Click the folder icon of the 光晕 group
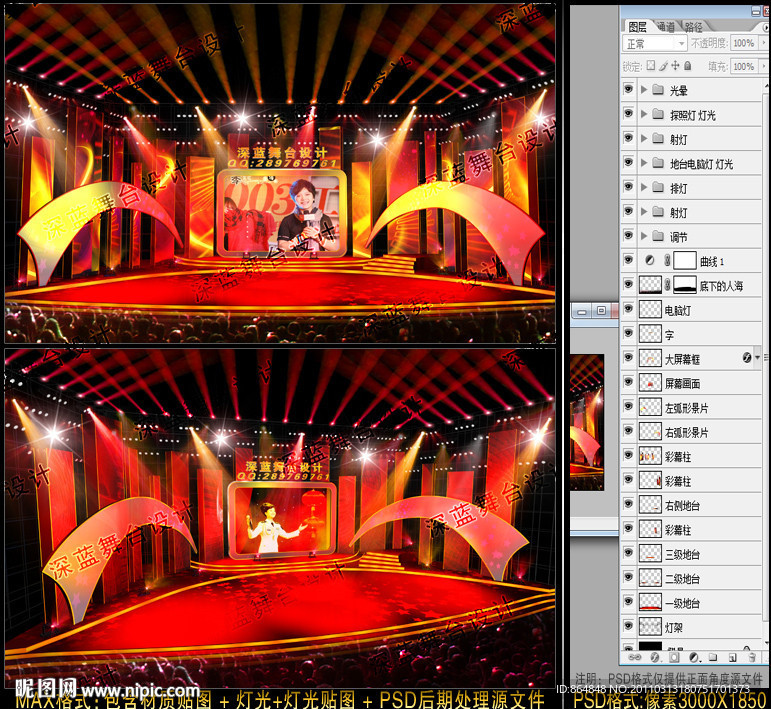This screenshot has height=709, width=771. pos(658,89)
